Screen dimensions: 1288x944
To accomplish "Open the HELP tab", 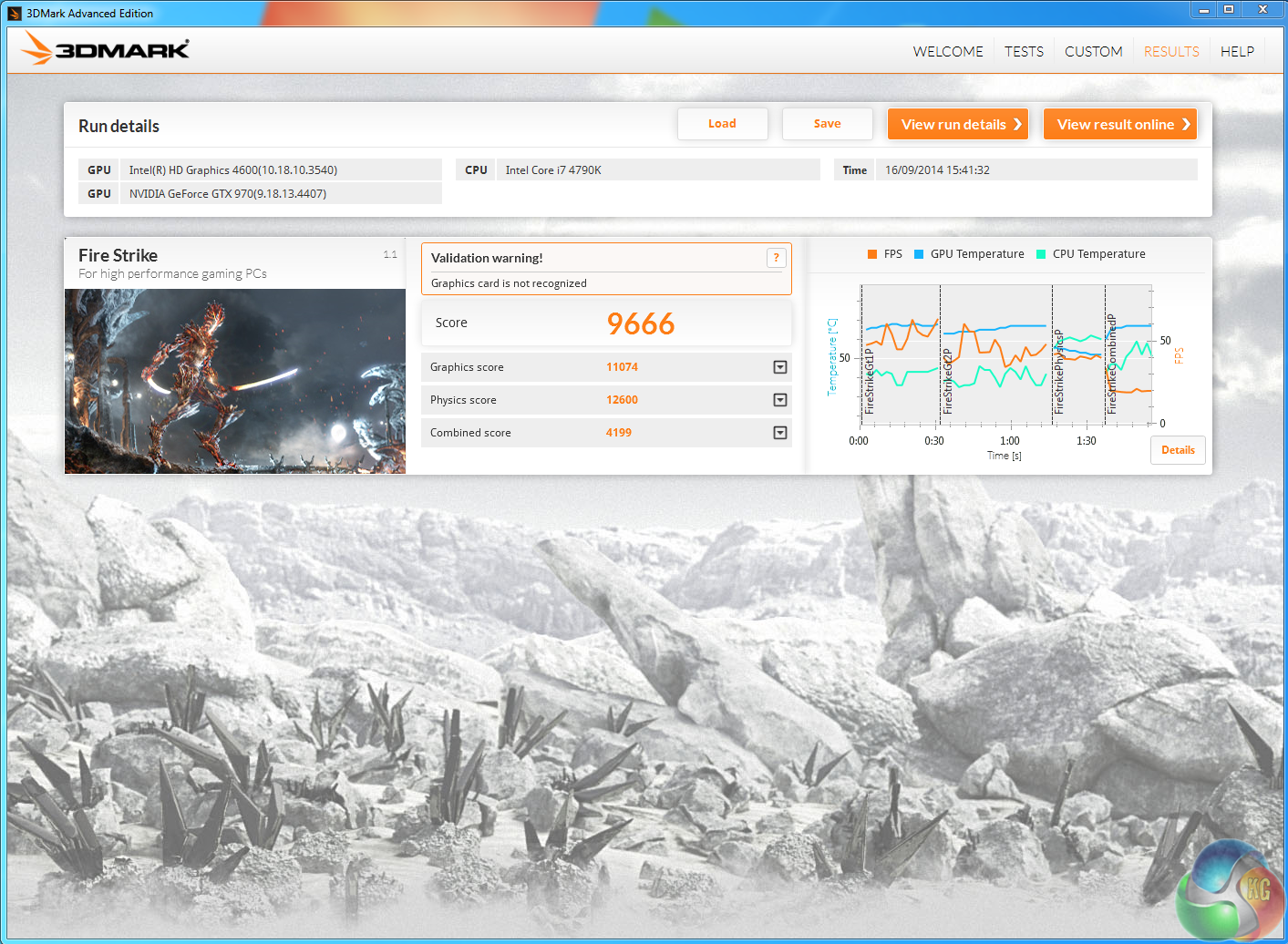I will pos(1237,52).
